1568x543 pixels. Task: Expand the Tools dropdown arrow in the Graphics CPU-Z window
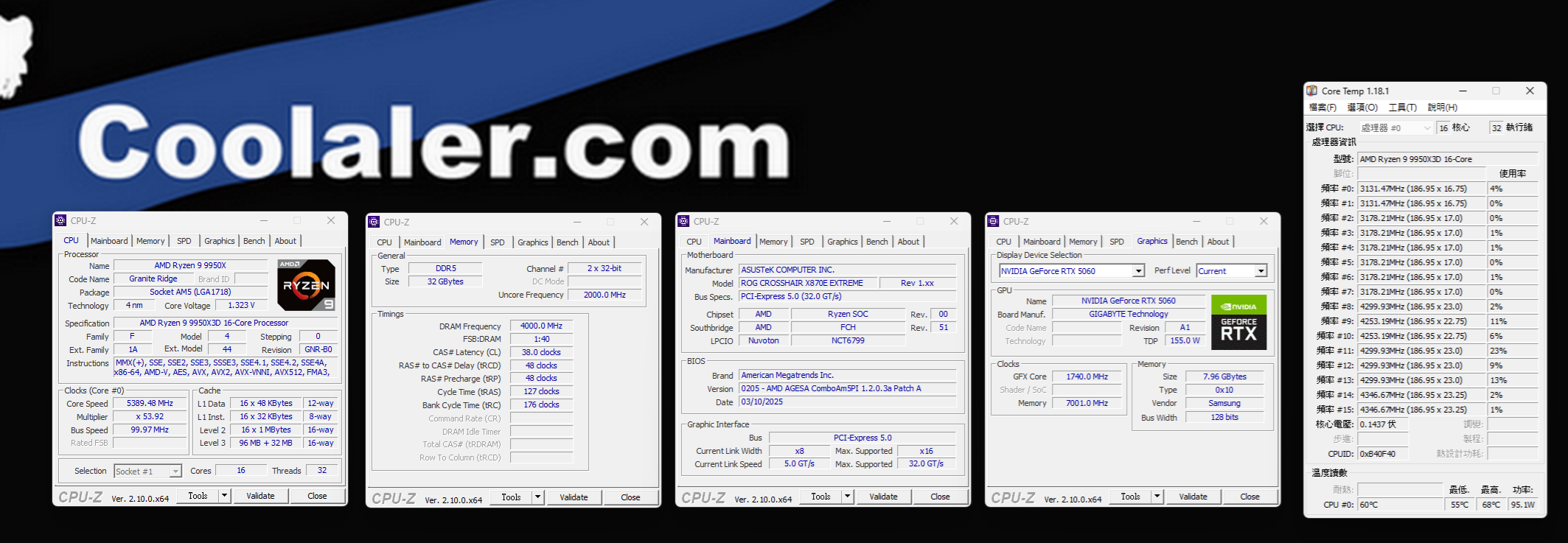1157,497
